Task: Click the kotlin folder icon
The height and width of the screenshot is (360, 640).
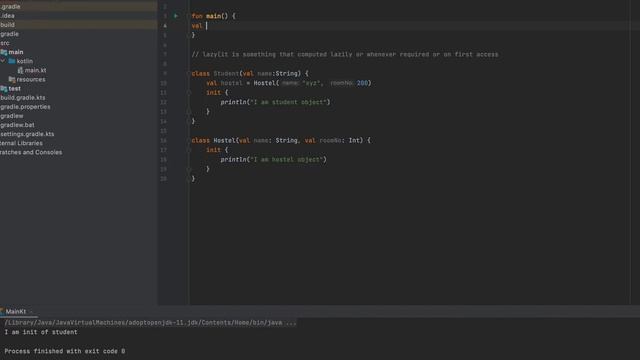Action: point(12,61)
